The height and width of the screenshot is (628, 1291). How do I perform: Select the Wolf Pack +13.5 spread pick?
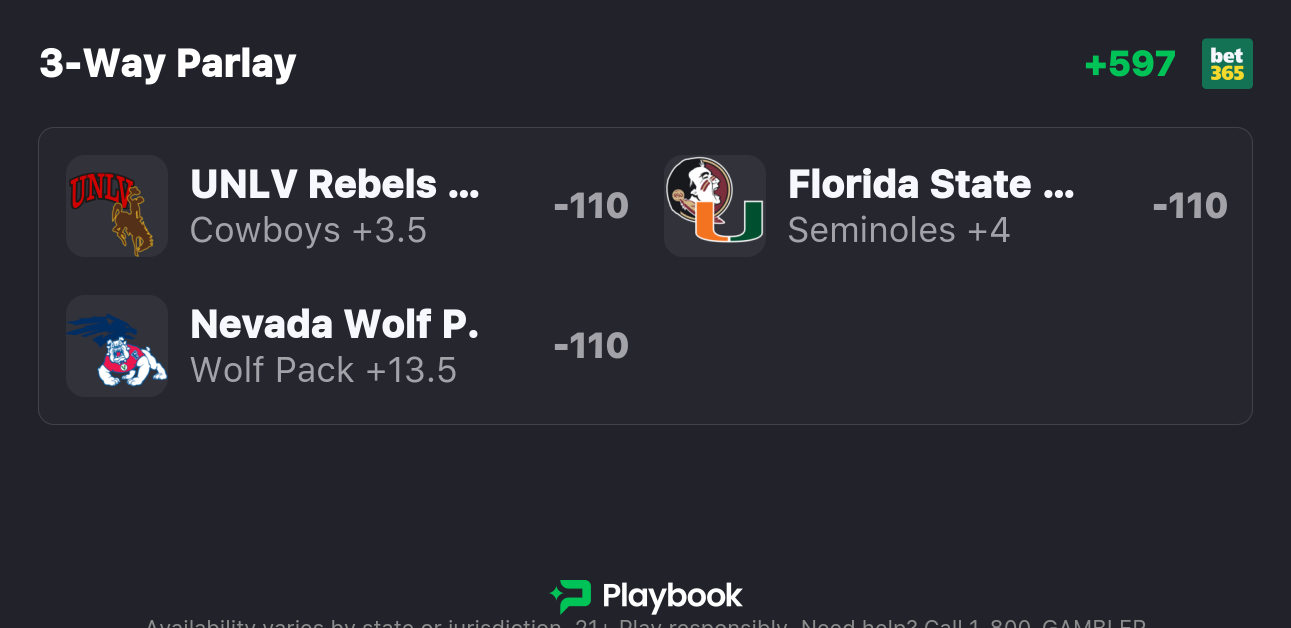(x=323, y=370)
